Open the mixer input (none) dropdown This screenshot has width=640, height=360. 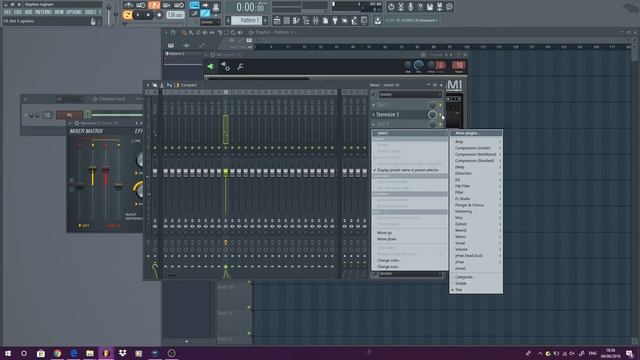[410, 94]
